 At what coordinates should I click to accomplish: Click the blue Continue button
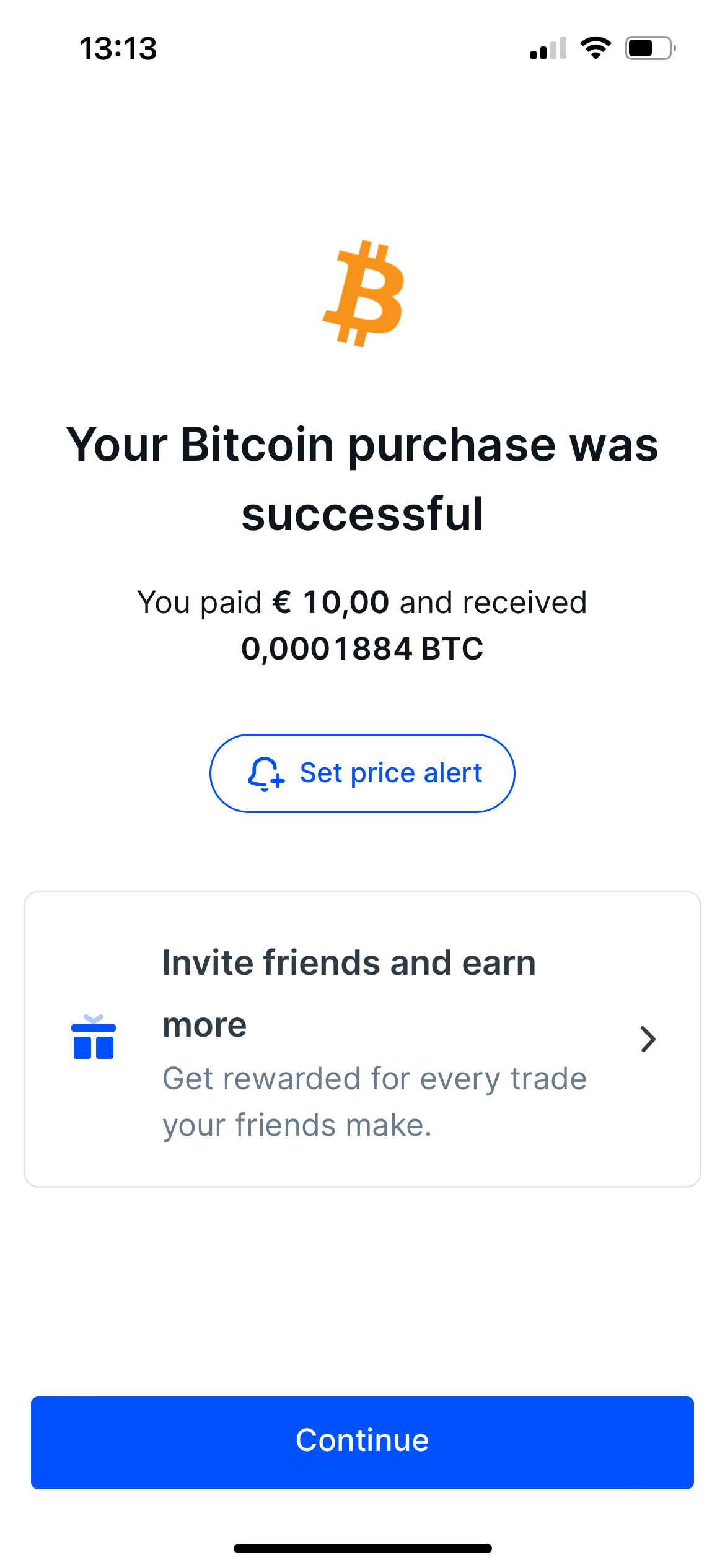click(362, 1442)
